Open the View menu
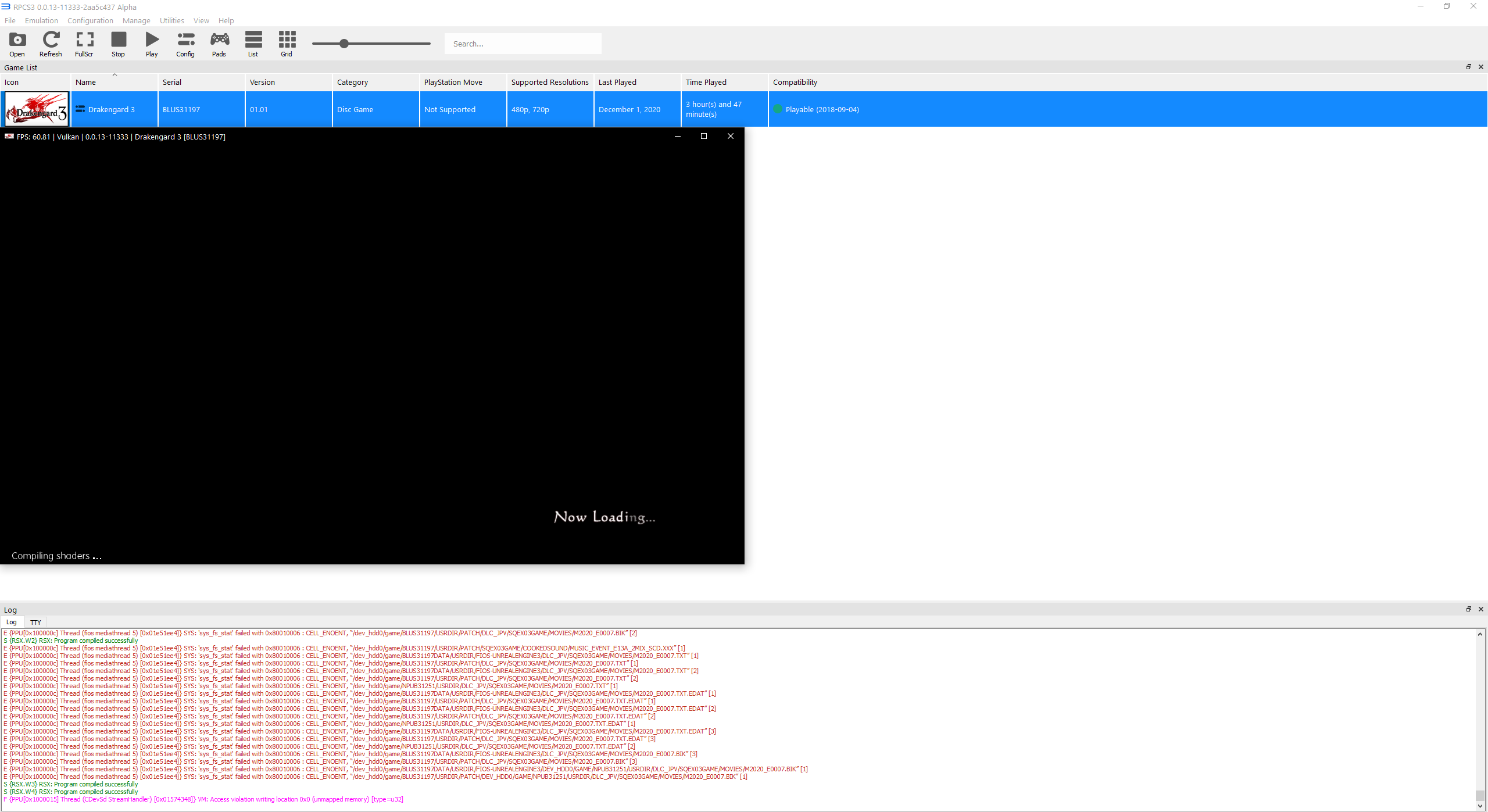Viewport: 1488px width, 812px height. point(201,20)
